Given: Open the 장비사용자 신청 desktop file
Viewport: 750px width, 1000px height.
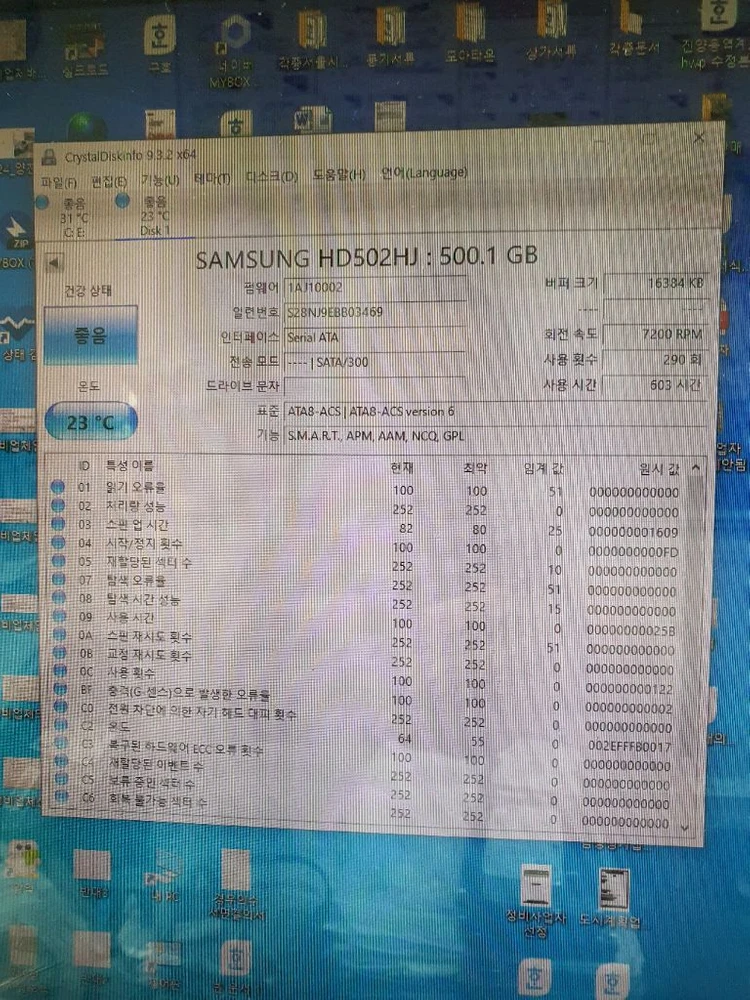Looking at the screenshot, I should (x=536, y=899).
